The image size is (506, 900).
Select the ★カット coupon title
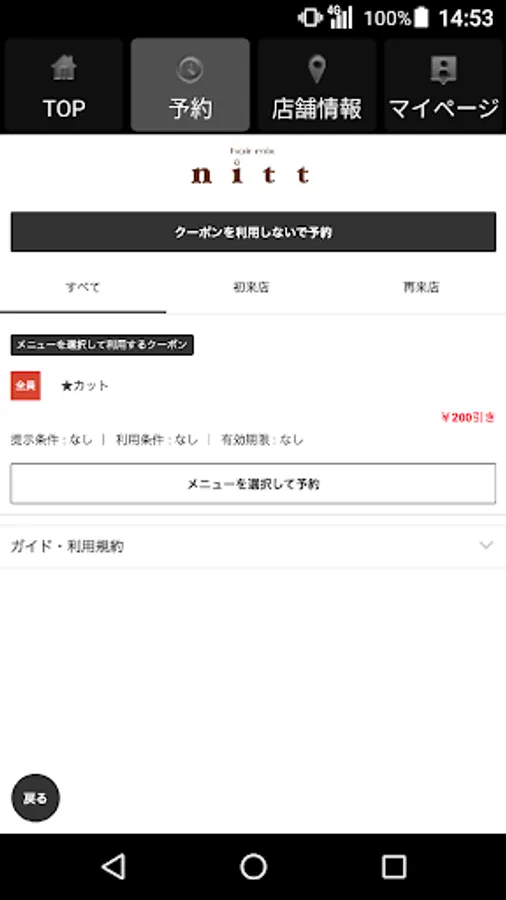(x=85, y=386)
